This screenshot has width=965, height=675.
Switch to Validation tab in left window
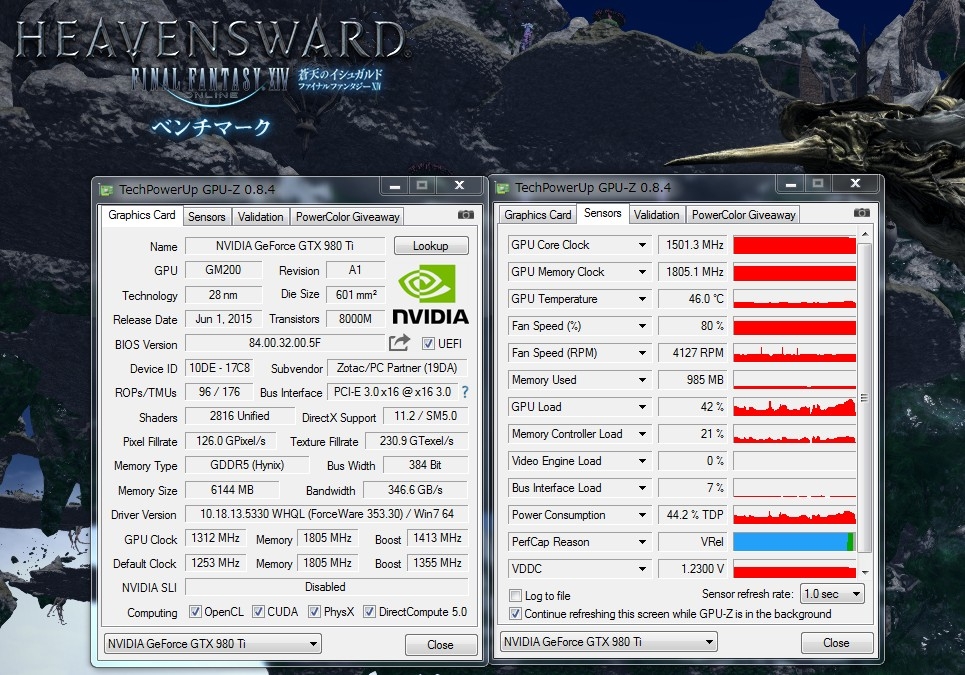tap(260, 217)
